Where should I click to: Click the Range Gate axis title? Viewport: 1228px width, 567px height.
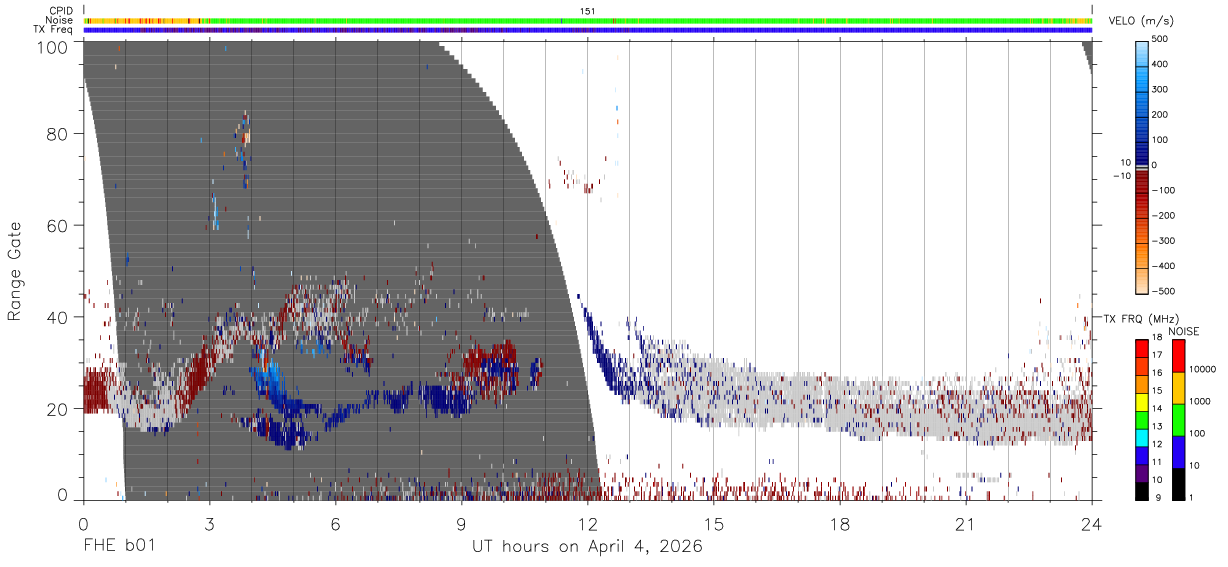coord(15,271)
